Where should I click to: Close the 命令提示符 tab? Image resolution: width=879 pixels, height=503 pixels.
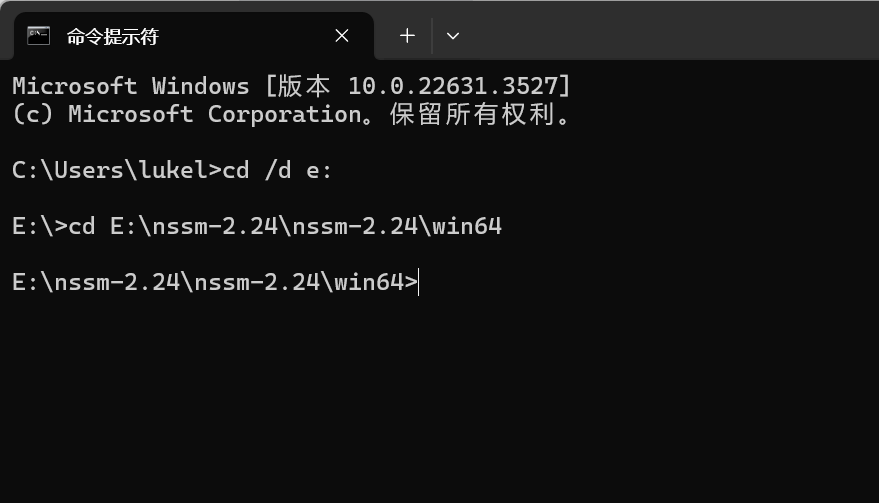point(342,36)
